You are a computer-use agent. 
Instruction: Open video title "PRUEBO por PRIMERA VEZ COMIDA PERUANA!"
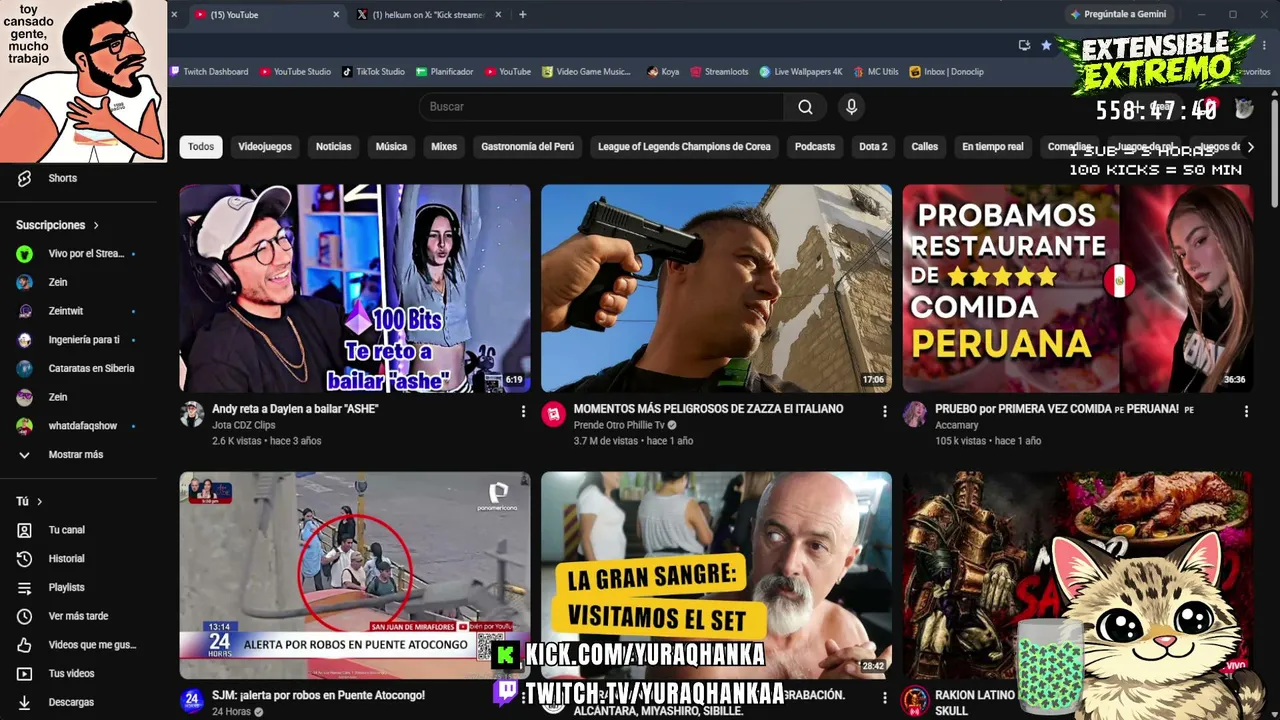[x=1064, y=409]
